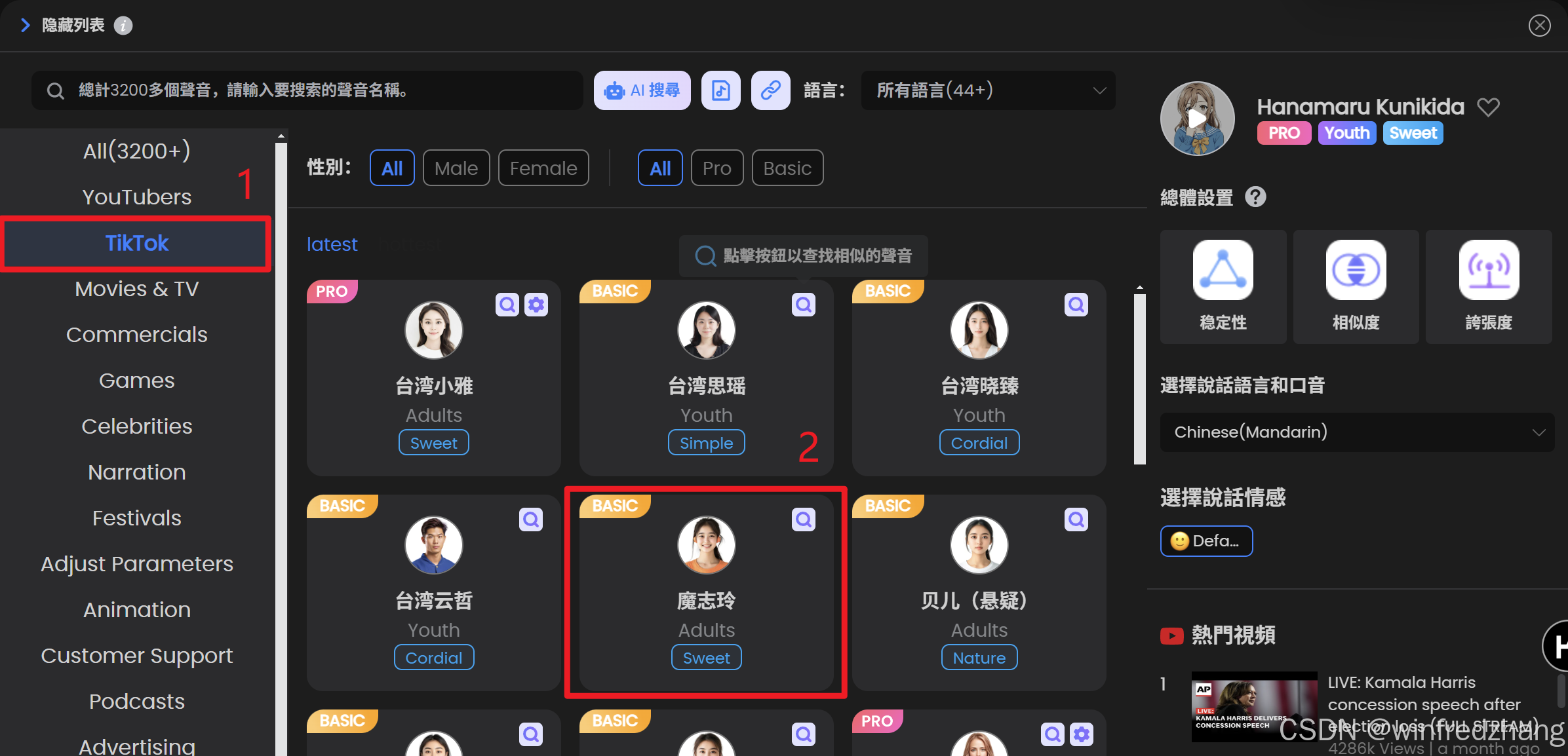Image resolution: width=1568 pixels, height=756 pixels.
Task: Play the Hanamaru Kunikida voice preview
Action: tap(1197, 119)
